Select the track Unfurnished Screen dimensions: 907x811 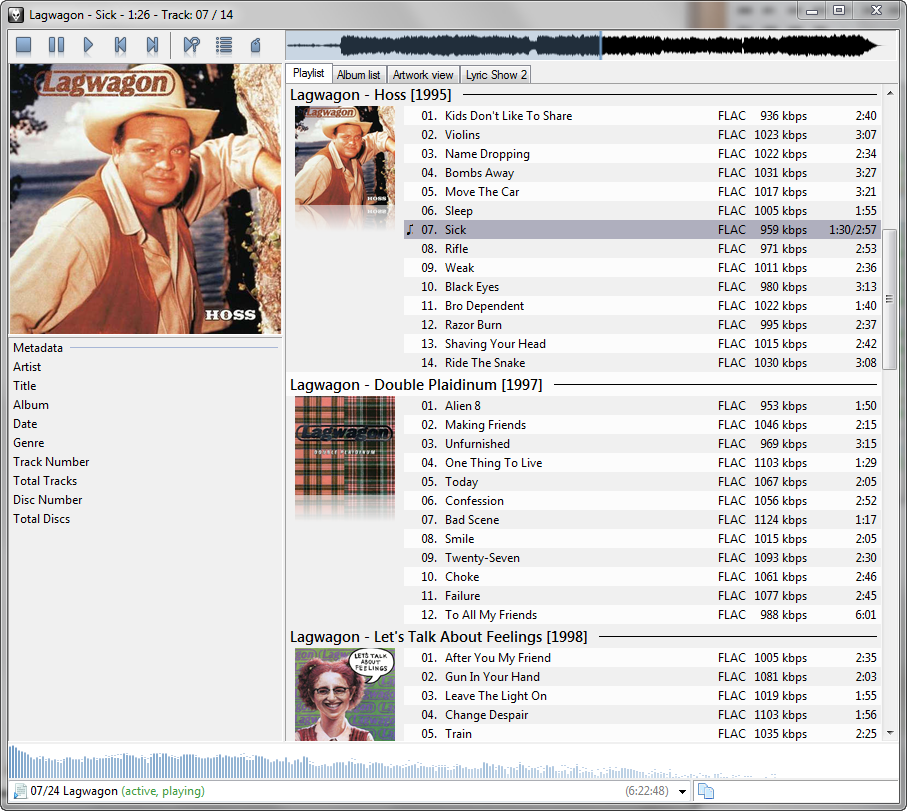[x=642, y=444]
